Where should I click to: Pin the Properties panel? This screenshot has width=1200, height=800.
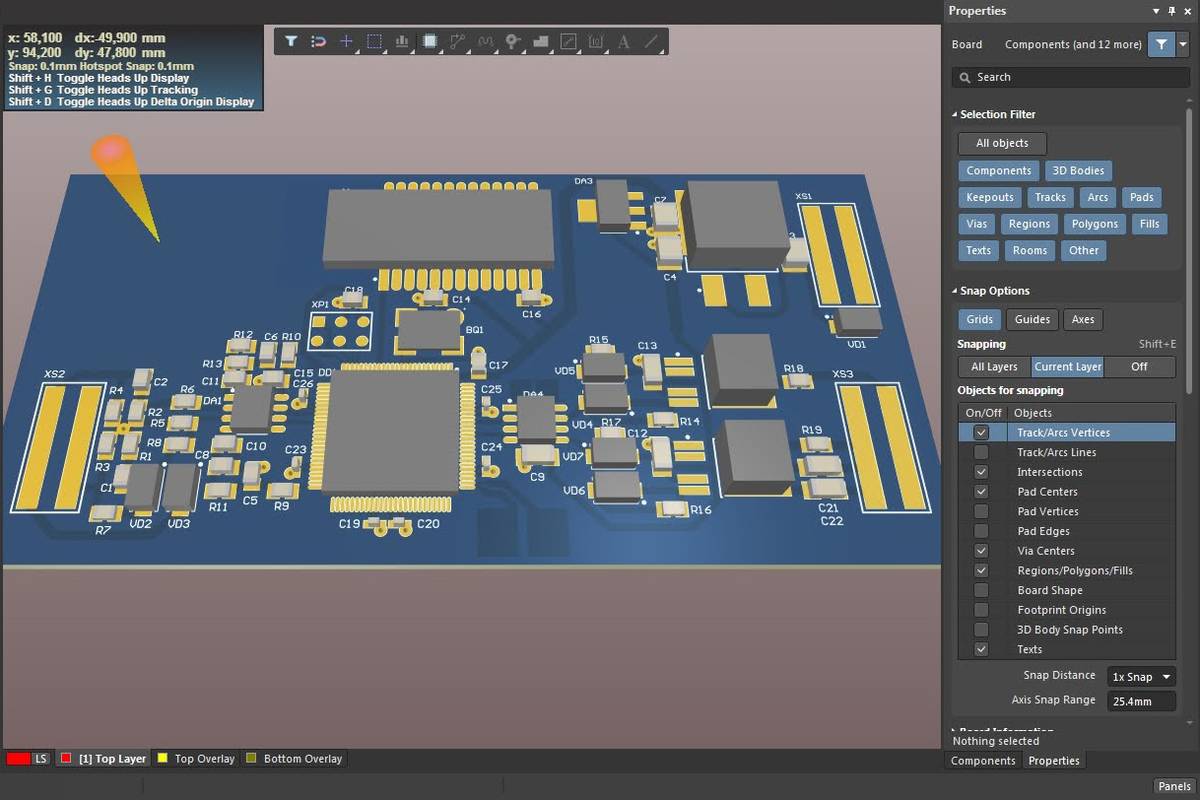click(x=1172, y=11)
